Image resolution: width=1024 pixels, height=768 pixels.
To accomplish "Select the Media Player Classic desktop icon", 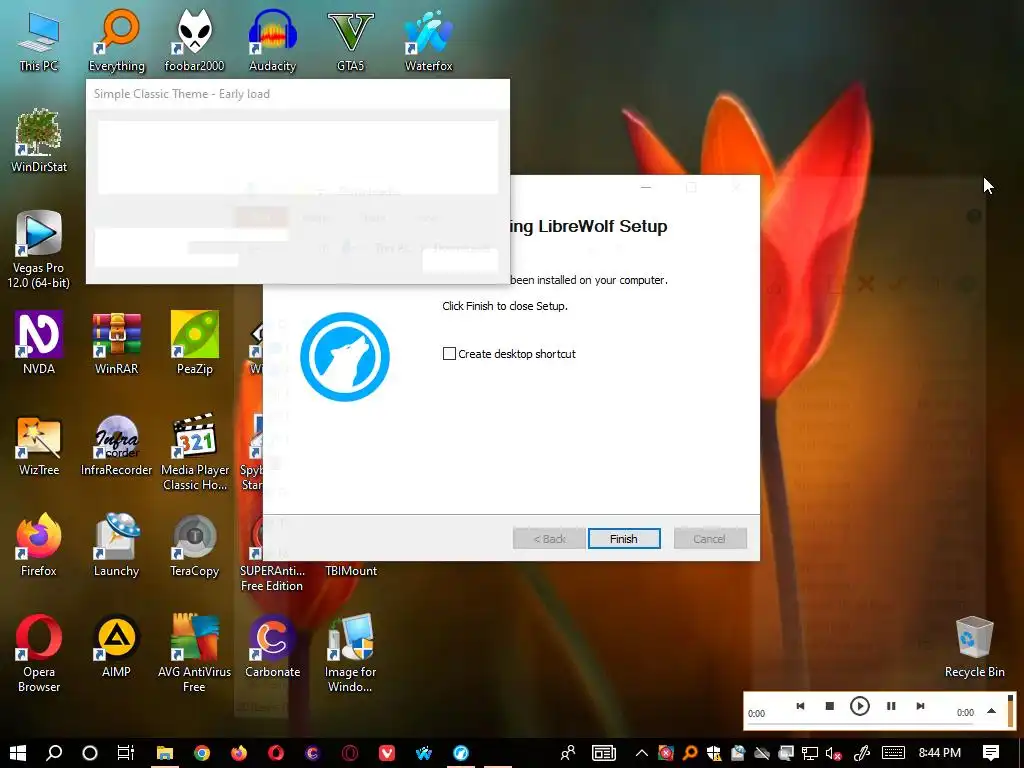I will 195,452.
